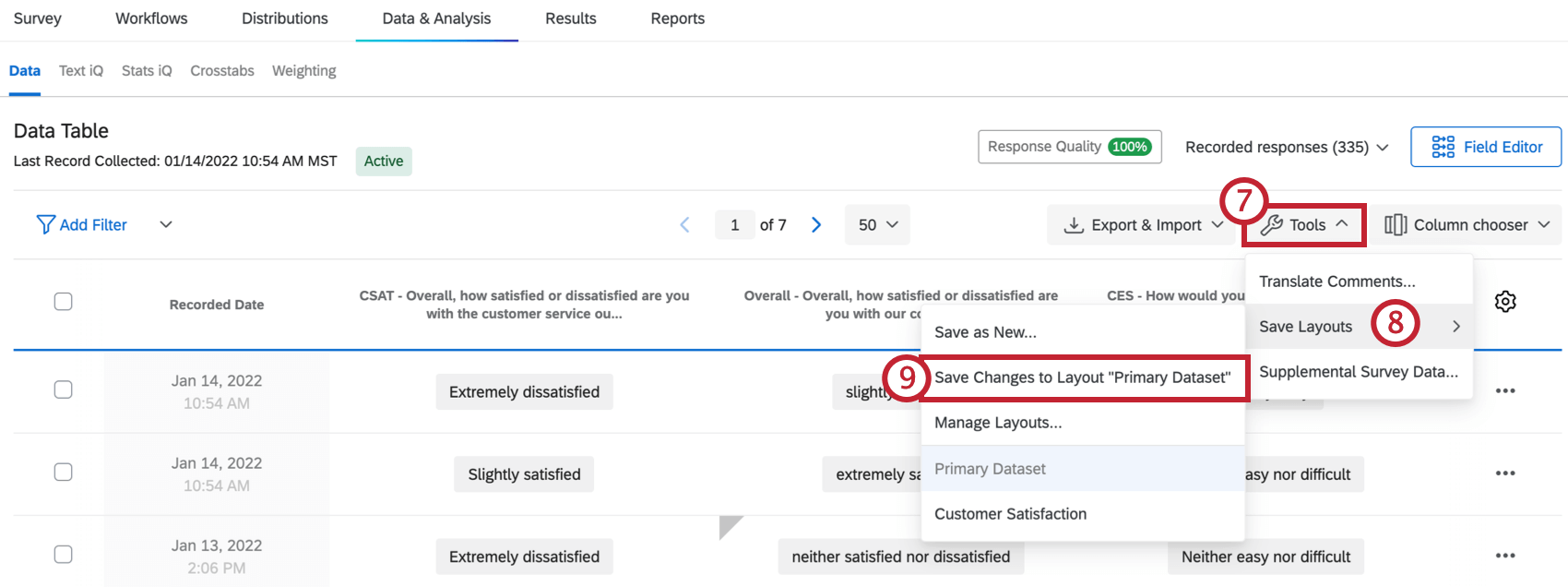This screenshot has width=1568, height=587.
Task: Open row actions for first response
Action: (x=1505, y=391)
